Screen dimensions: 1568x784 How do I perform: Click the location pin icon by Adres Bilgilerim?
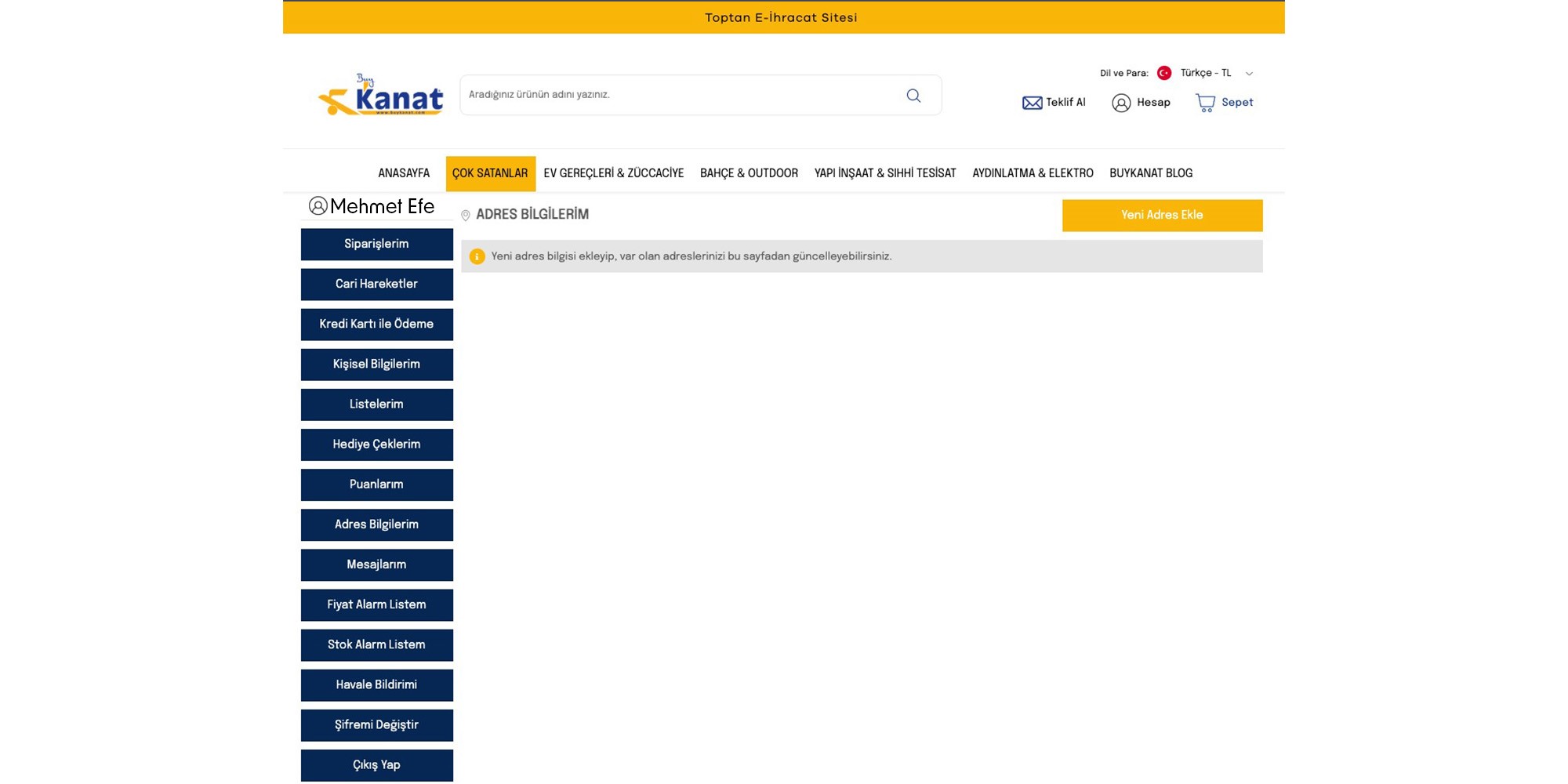pos(466,216)
